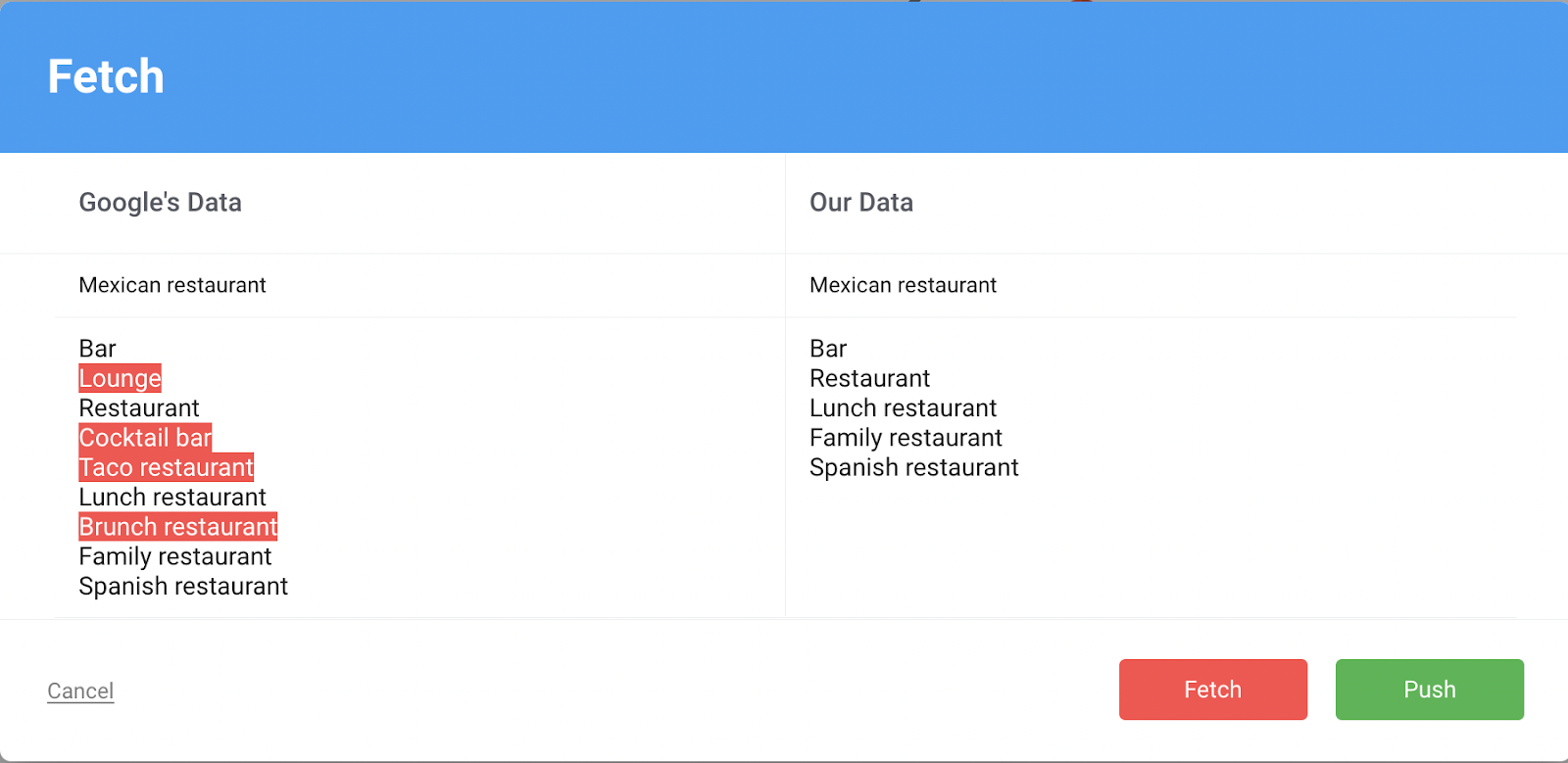
Task: Click the Google's Data column header
Action: point(160,203)
